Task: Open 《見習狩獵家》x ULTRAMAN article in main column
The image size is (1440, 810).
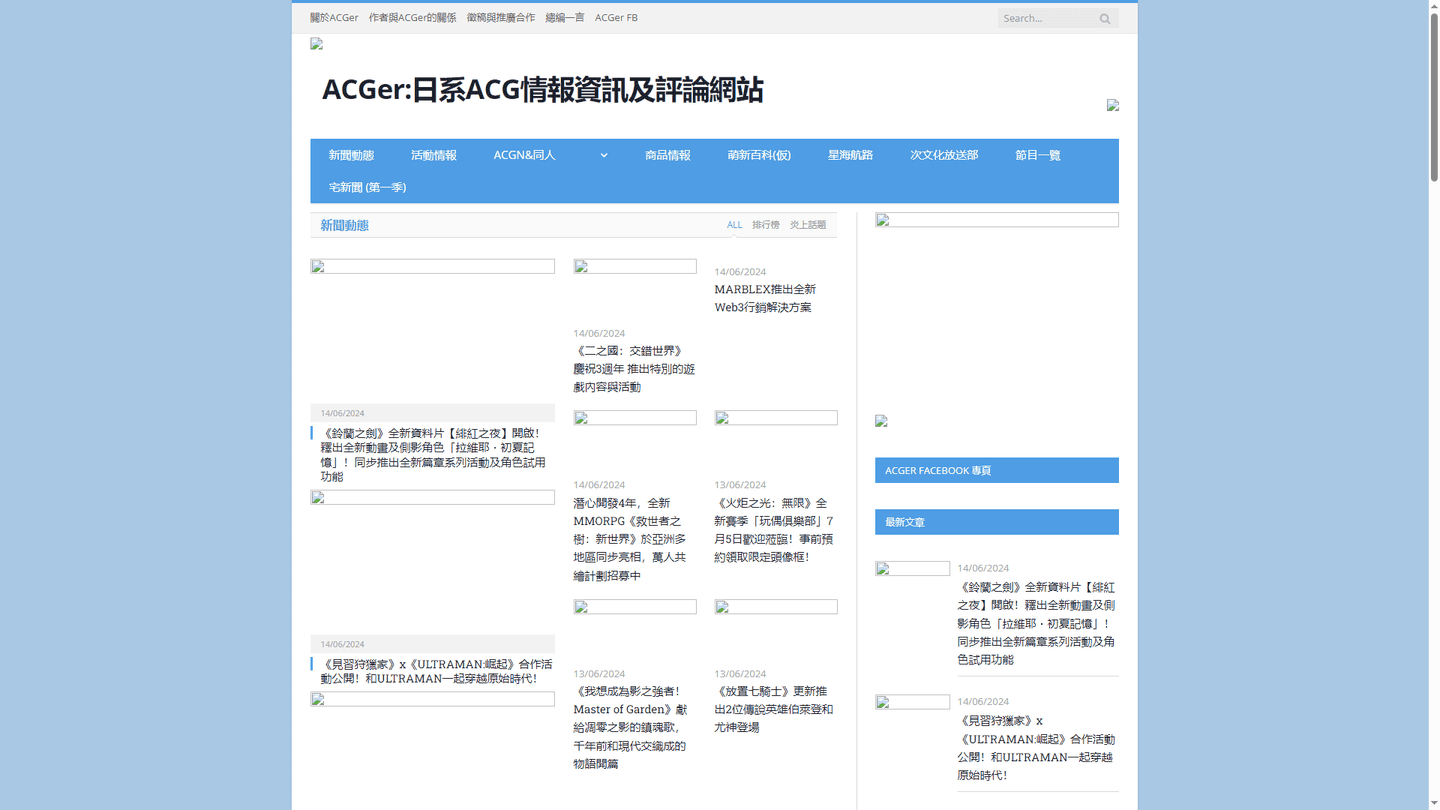Action: coord(436,671)
